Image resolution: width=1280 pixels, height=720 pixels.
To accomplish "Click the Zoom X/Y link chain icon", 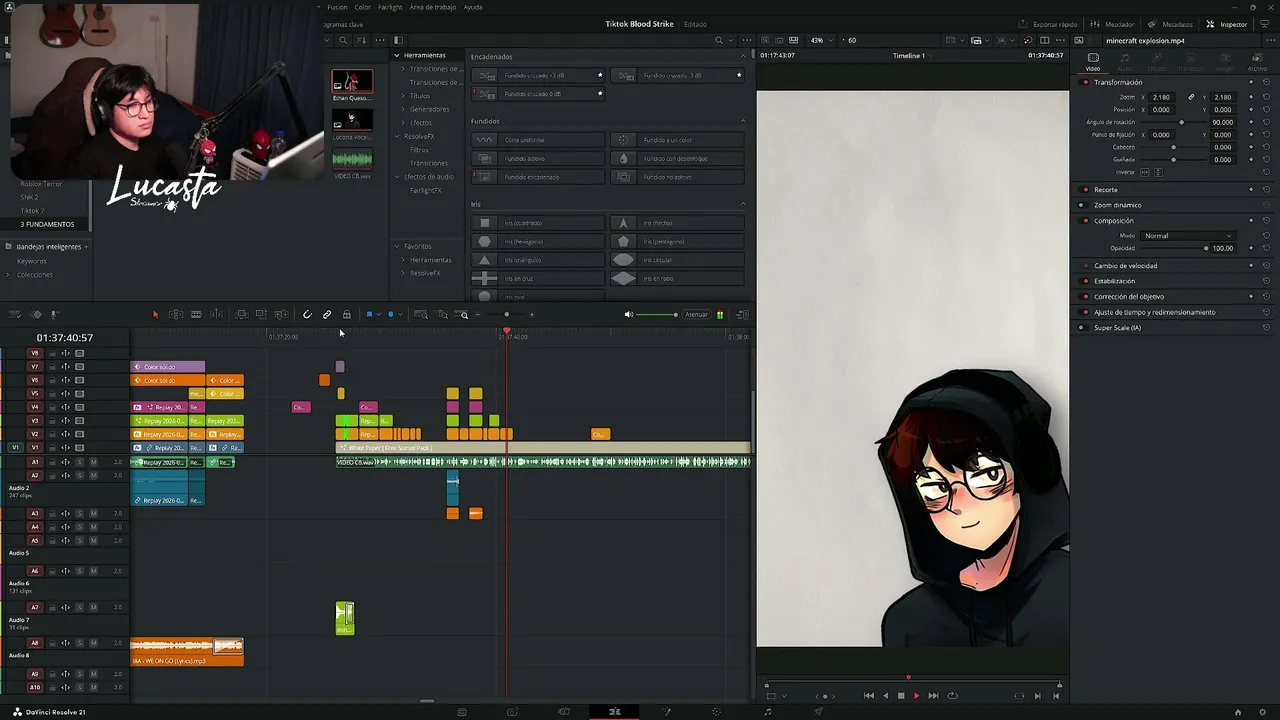I will tap(1191, 97).
